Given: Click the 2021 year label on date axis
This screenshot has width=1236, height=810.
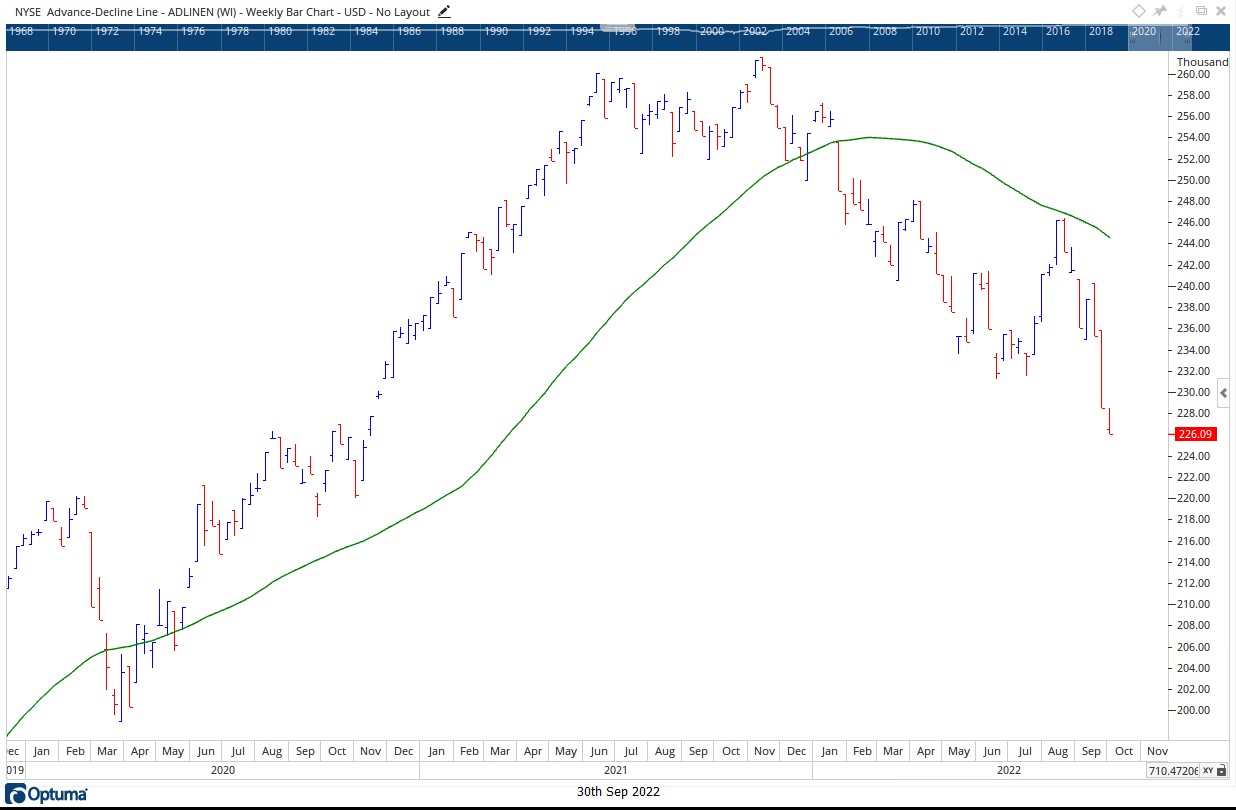Looking at the screenshot, I should (615, 770).
